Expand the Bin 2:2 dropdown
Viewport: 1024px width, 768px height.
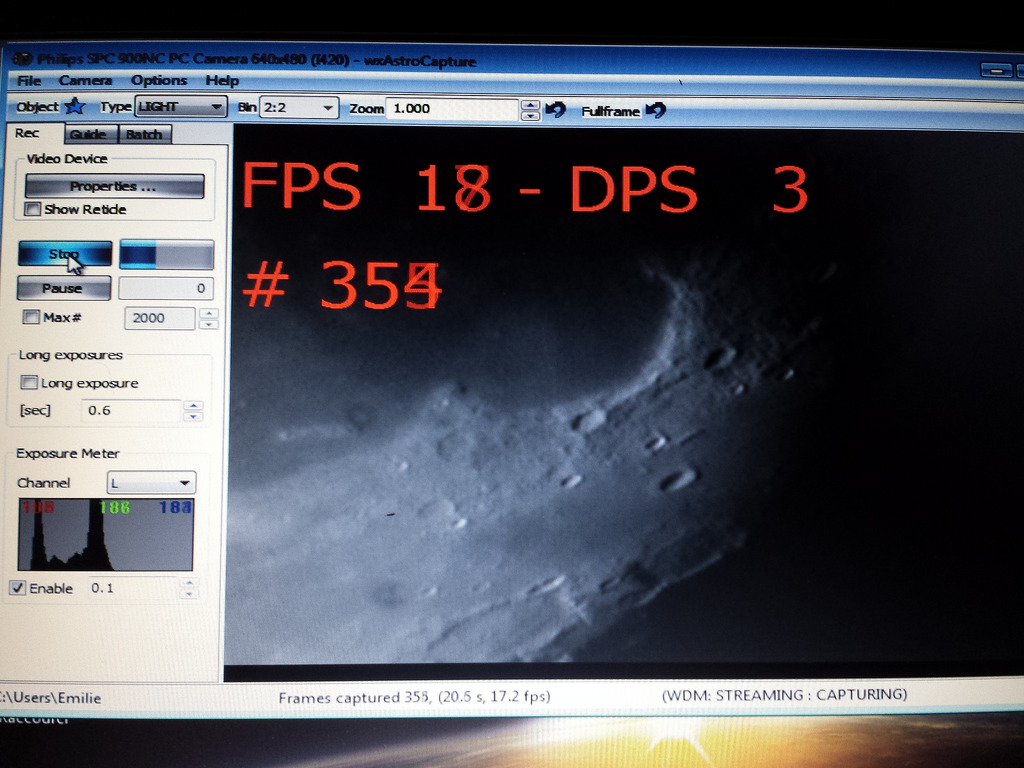(299, 108)
